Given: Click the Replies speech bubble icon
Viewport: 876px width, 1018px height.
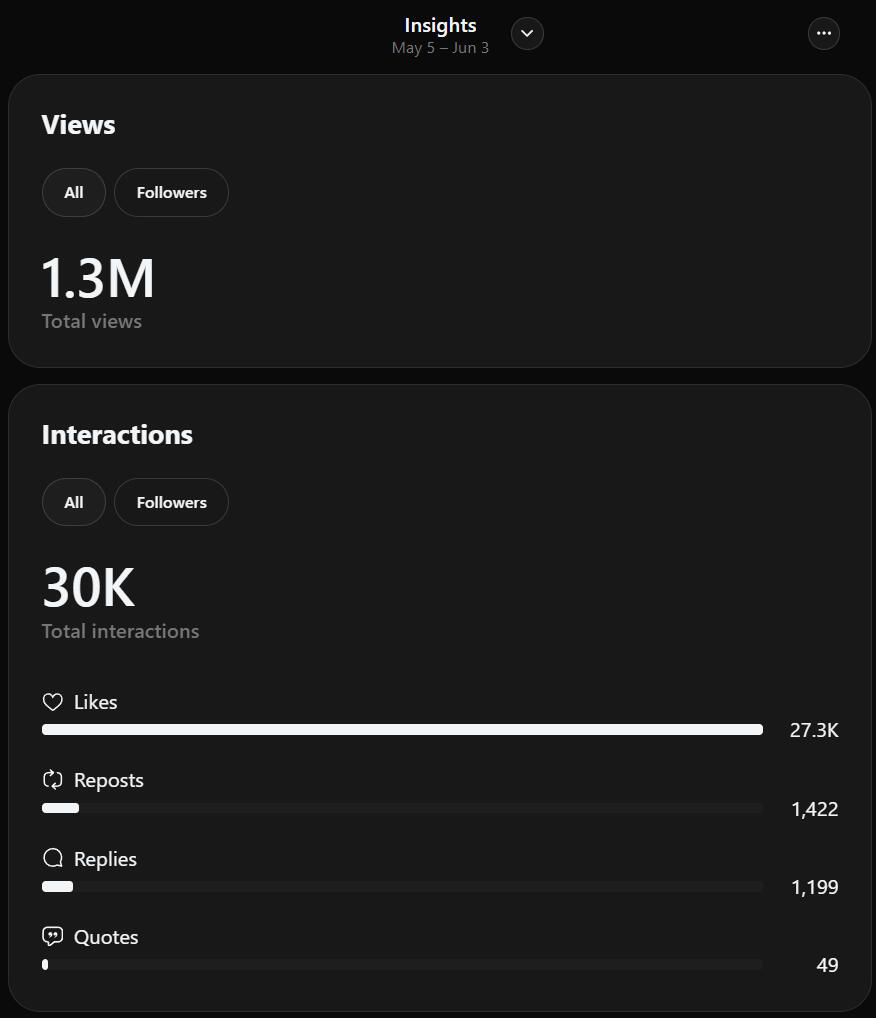Looking at the screenshot, I should [53, 858].
